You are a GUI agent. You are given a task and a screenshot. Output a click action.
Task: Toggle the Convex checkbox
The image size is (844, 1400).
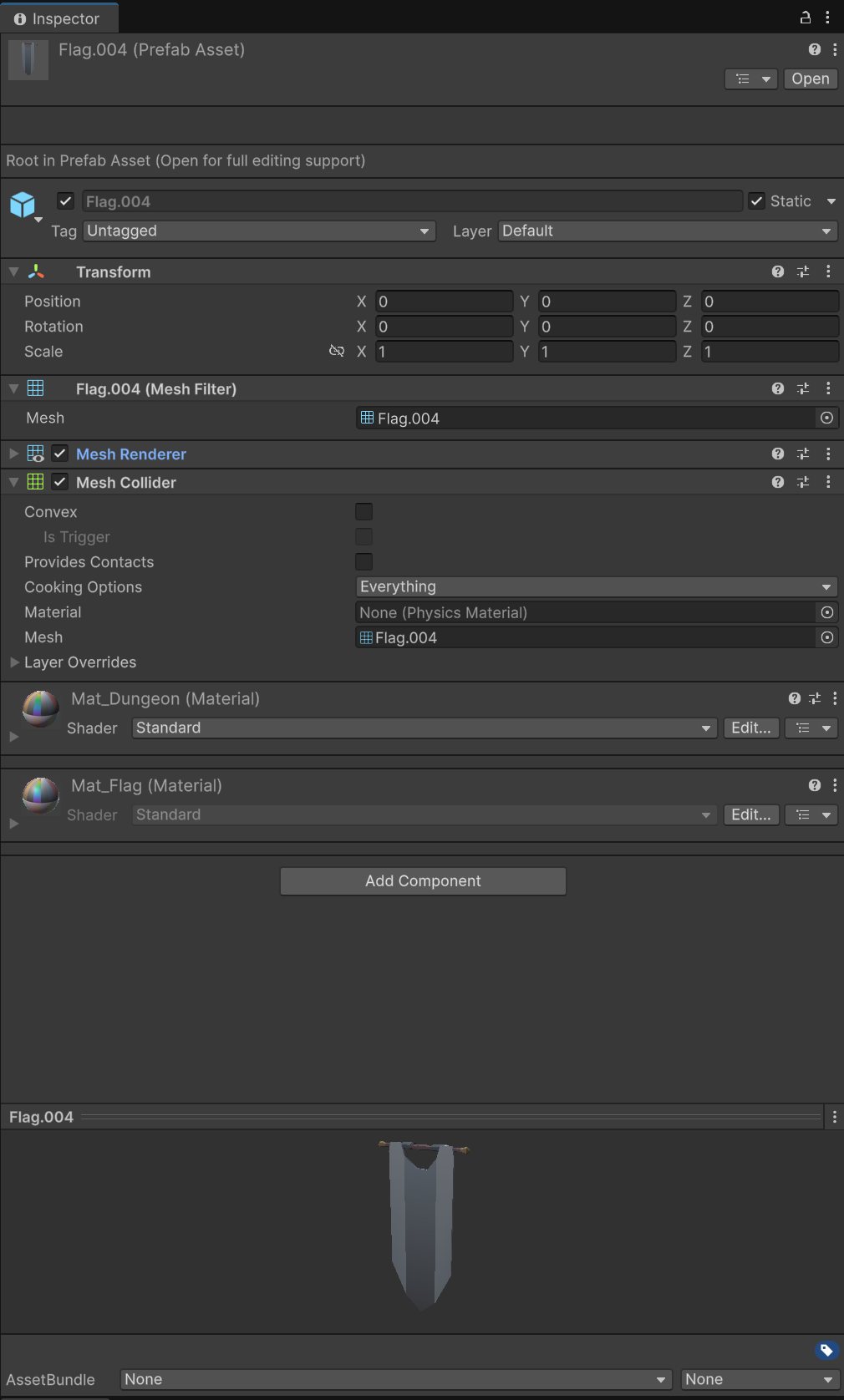[364, 512]
